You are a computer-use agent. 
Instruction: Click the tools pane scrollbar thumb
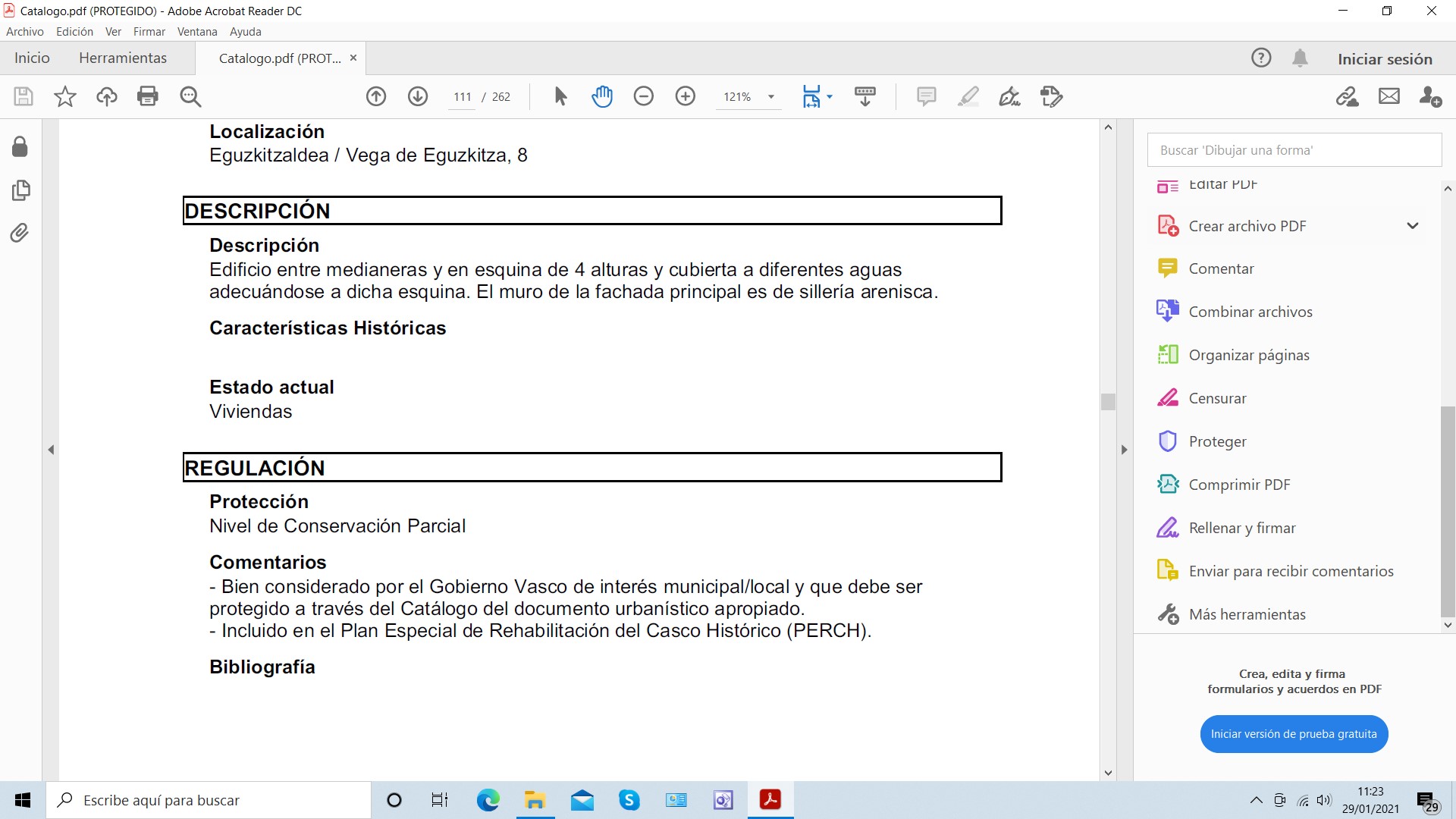click(1448, 513)
